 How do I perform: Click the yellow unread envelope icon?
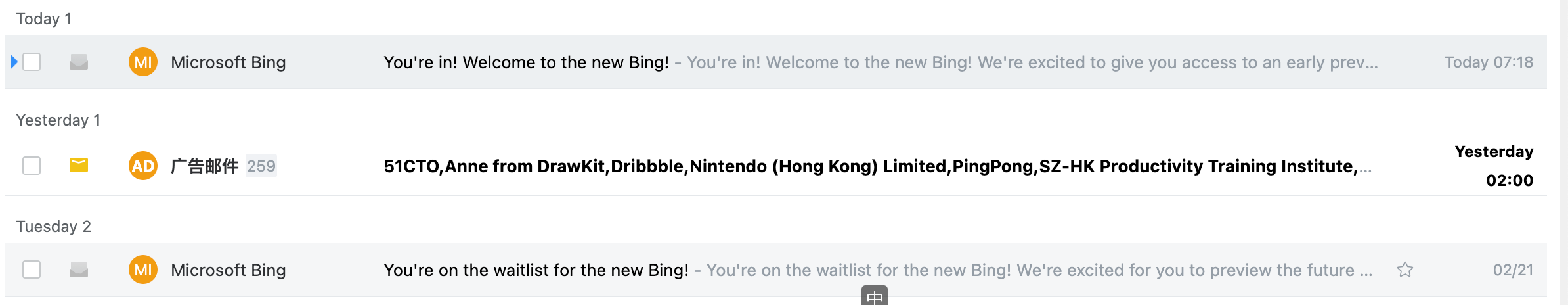pyautogui.click(x=79, y=165)
